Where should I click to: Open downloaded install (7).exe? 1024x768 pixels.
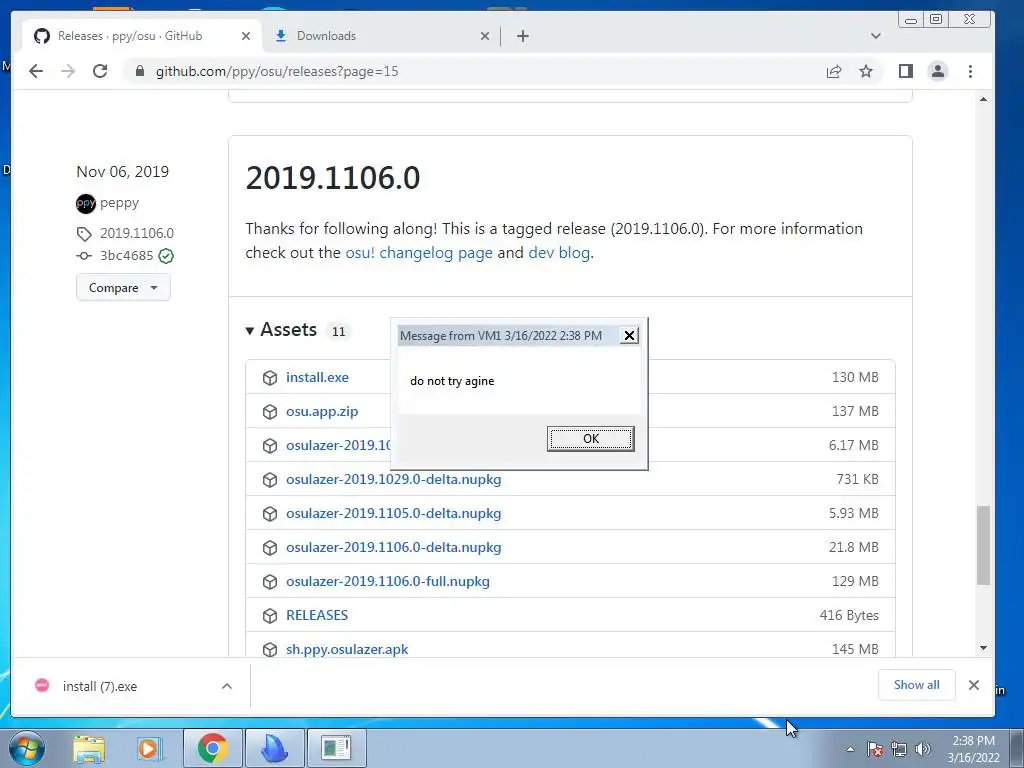pos(100,686)
